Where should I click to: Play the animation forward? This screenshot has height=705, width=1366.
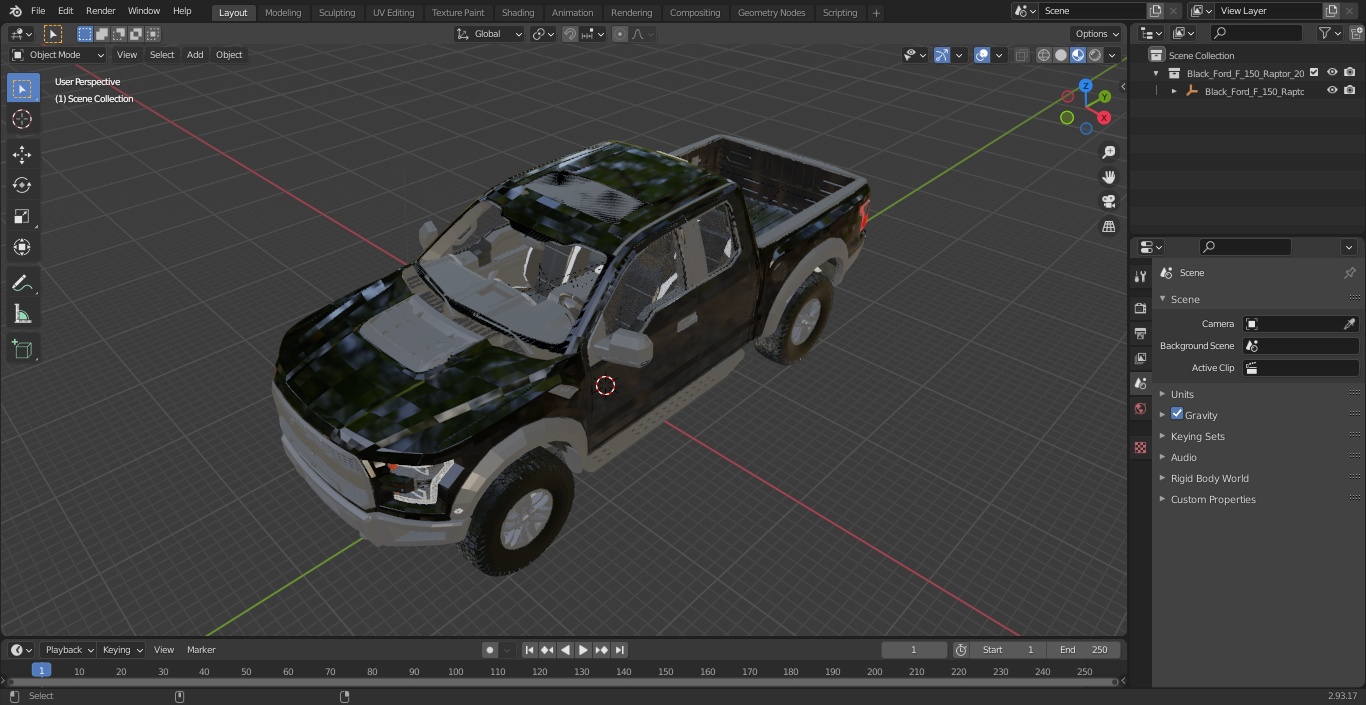pos(583,650)
